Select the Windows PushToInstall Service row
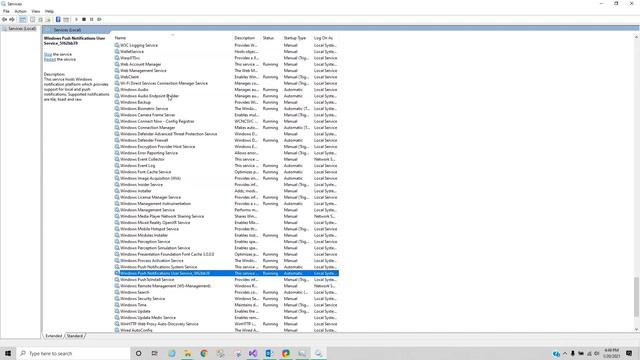Viewport: 640px width, 360px height. tap(227, 280)
